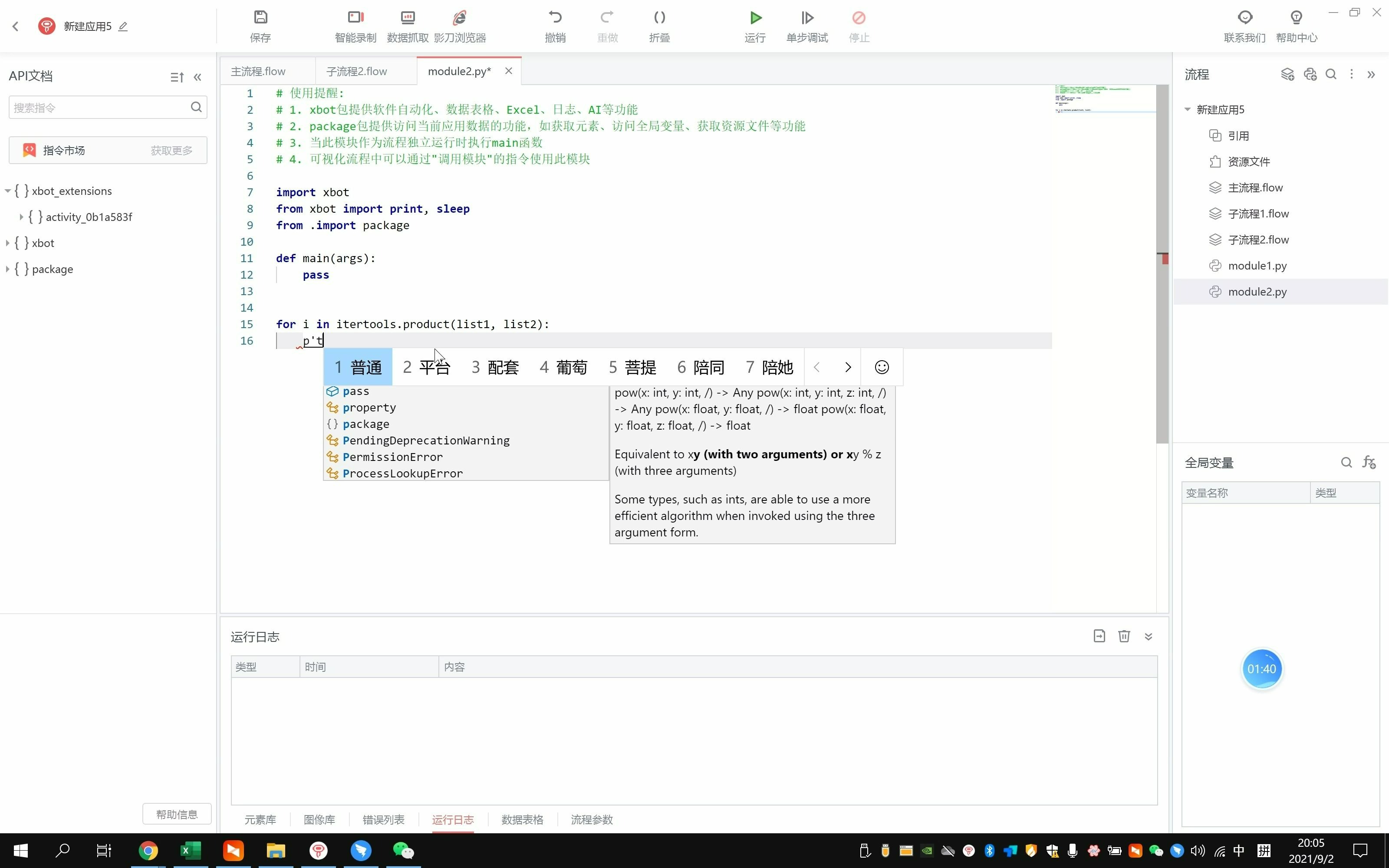Toggle the 撤销 (Undo) toolbar action

pyautogui.click(x=556, y=25)
